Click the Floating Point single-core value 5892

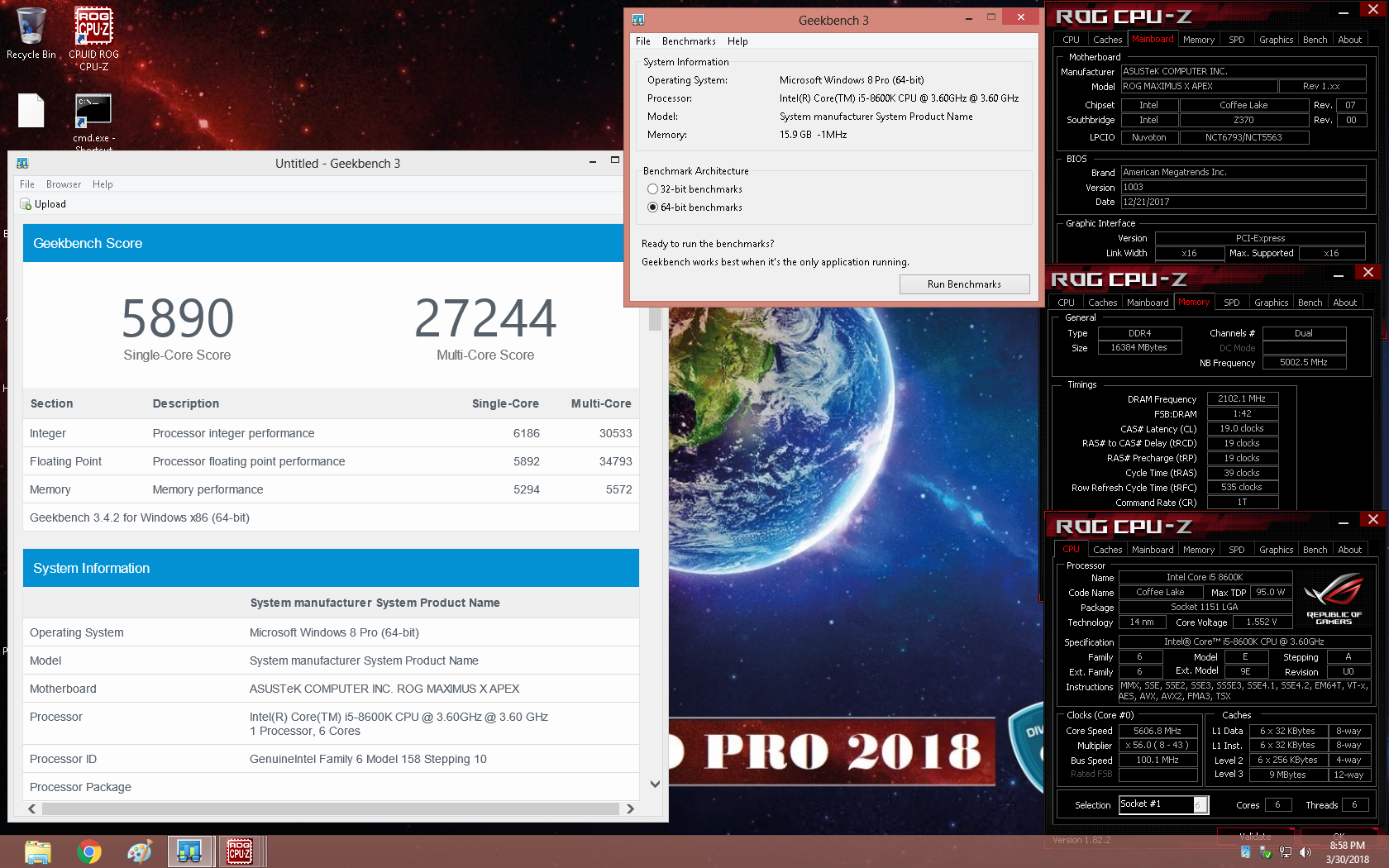point(526,461)
